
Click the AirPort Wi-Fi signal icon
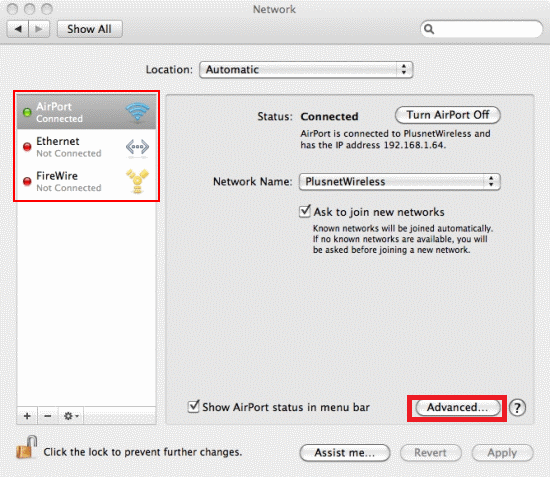(138, 112)
